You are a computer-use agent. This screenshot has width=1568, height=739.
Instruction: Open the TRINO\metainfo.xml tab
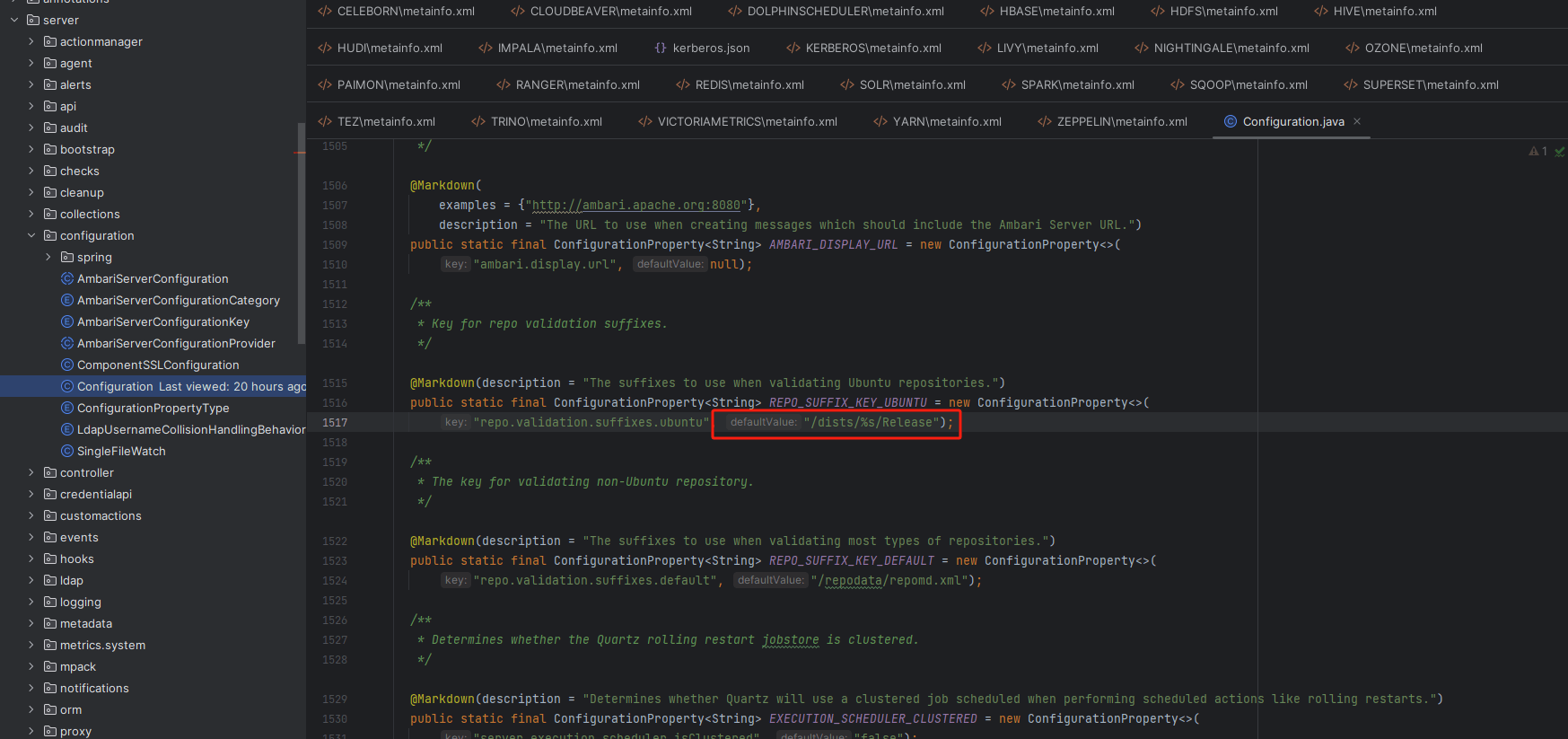coord(537,121)
